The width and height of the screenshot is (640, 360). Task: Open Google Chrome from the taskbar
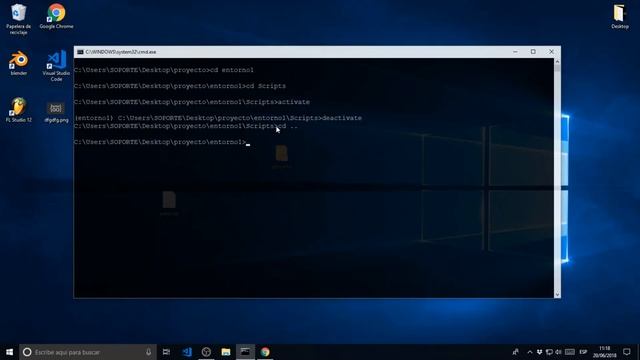(265, 352)
